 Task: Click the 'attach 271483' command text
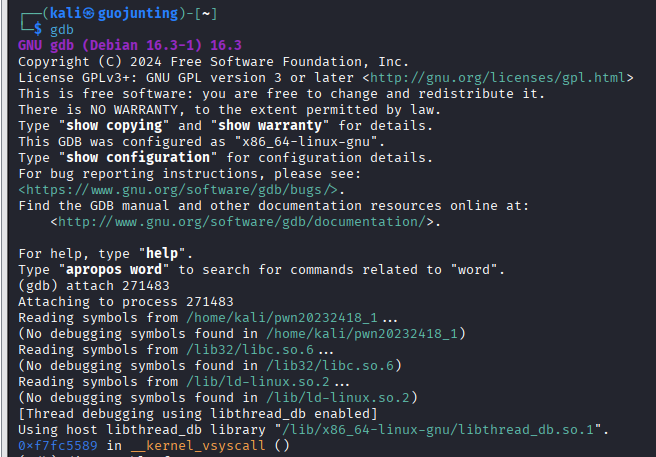tap(118, 286)
